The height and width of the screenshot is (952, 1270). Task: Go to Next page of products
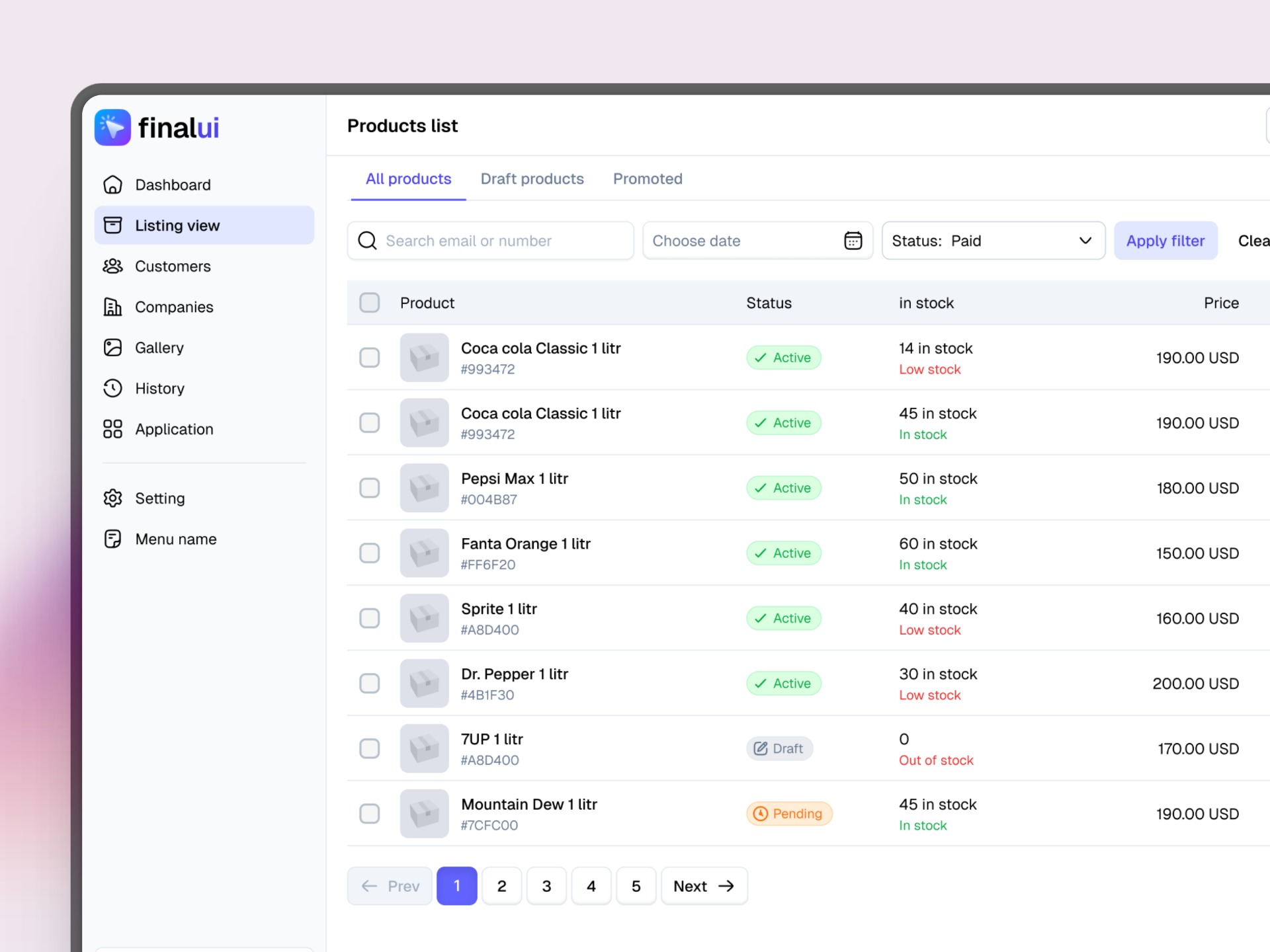(x=704, y=886)
